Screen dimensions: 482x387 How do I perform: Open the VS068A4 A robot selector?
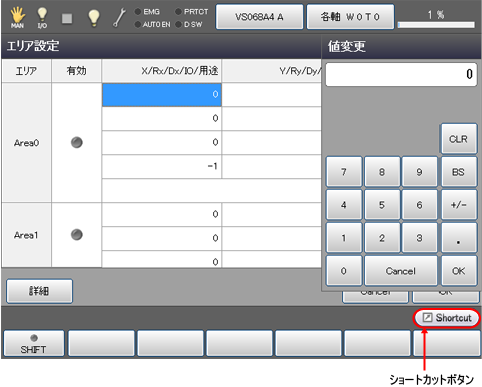click(259, 17)
